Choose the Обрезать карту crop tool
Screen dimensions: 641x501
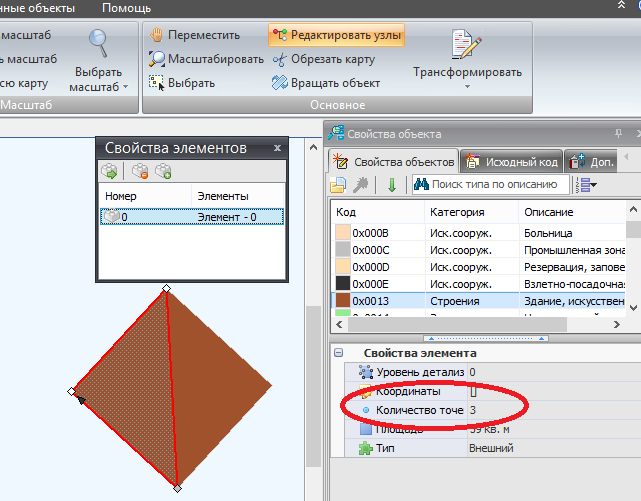324,59
